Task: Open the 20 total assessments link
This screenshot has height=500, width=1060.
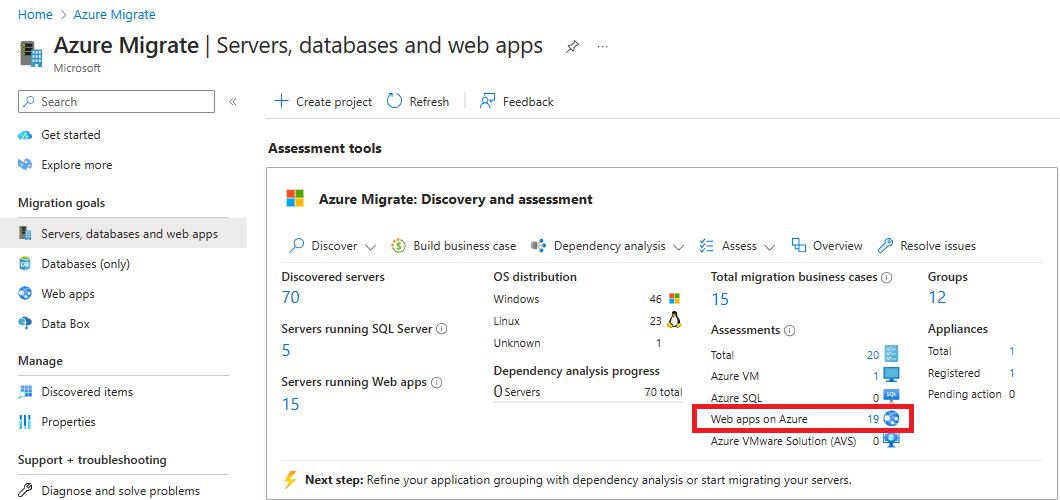Action: pos(873,355)
